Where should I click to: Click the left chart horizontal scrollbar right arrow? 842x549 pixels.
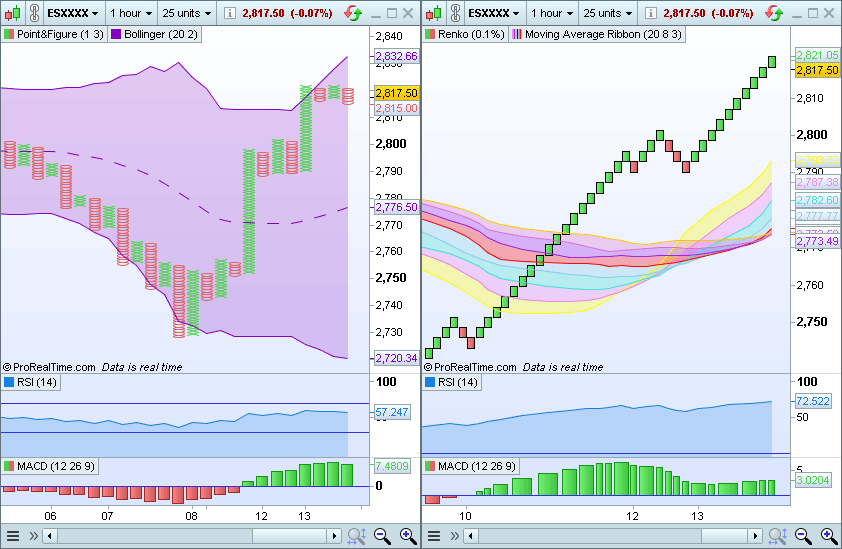337,536
